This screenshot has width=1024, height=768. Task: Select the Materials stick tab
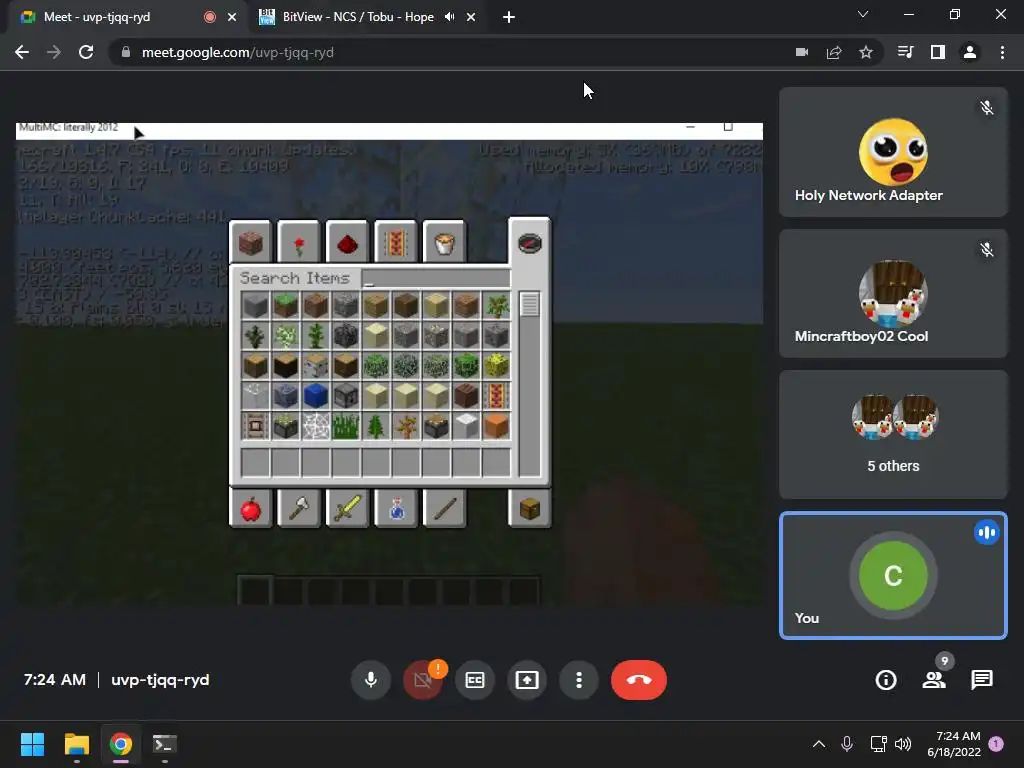point(444,509)
